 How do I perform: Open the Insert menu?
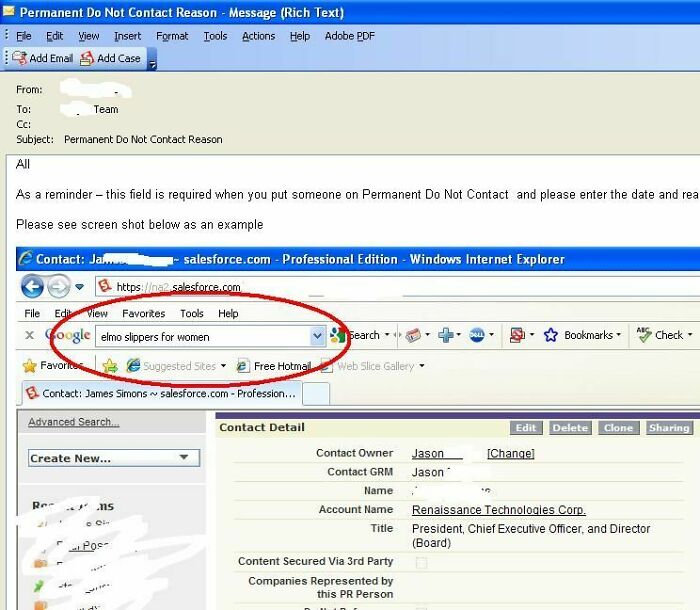point(128,36)
